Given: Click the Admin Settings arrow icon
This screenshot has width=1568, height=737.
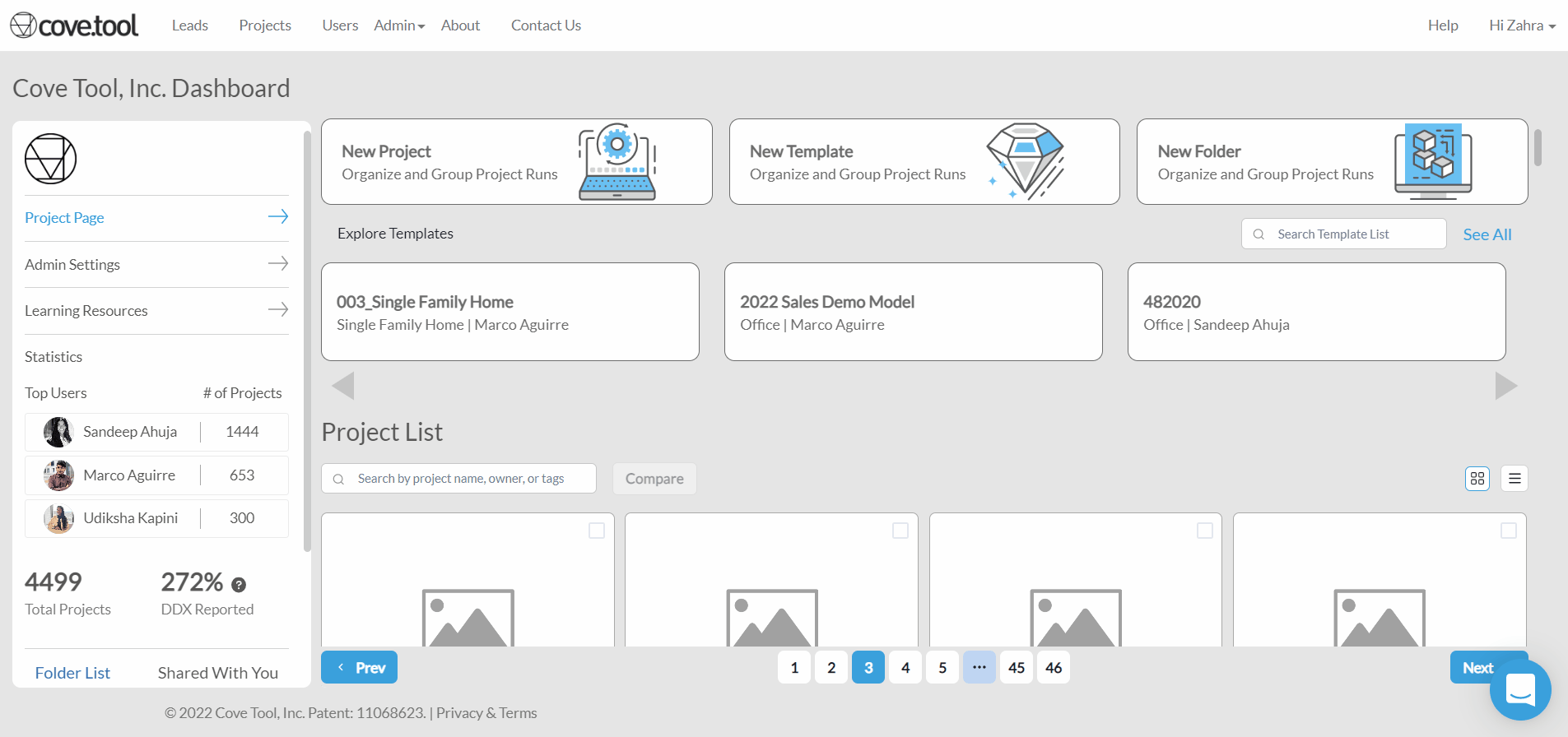Looking at the screenshot, I should click(278, 263).
